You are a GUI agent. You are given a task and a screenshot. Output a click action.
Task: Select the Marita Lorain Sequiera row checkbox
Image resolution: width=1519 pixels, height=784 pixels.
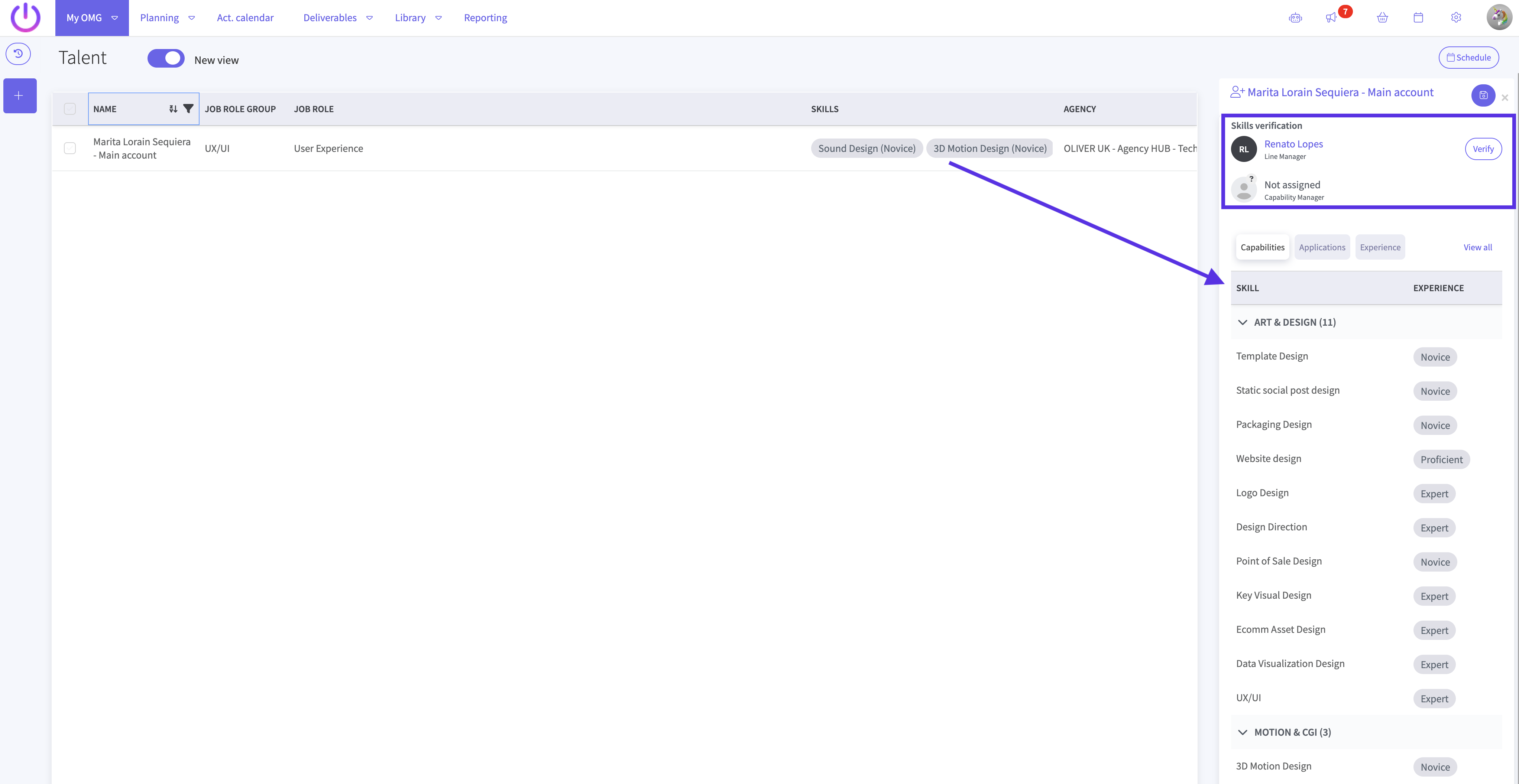pyautogui.click(x=69, y=148)
